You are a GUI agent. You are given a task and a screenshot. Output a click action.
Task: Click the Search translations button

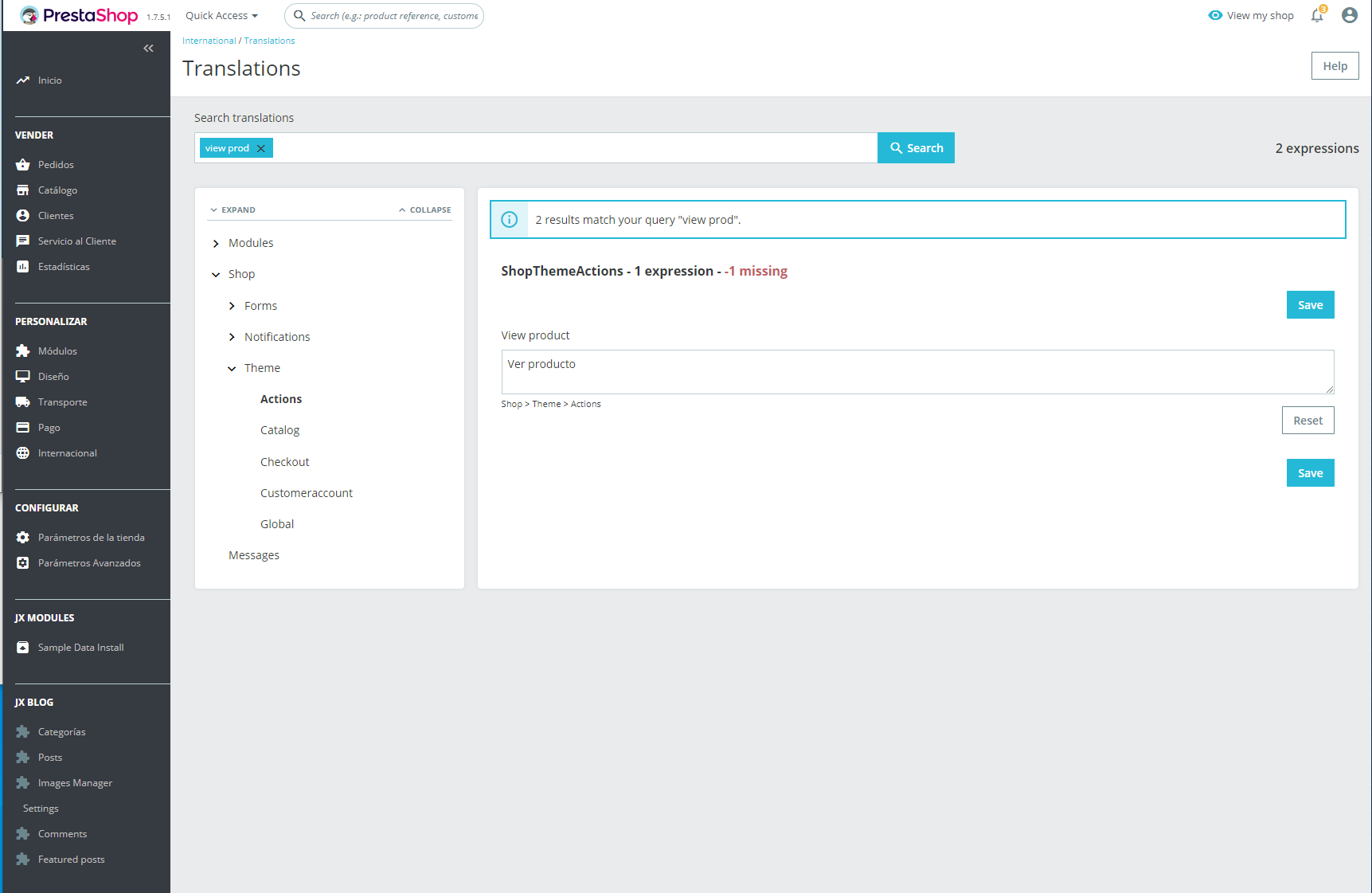(916, 148)
